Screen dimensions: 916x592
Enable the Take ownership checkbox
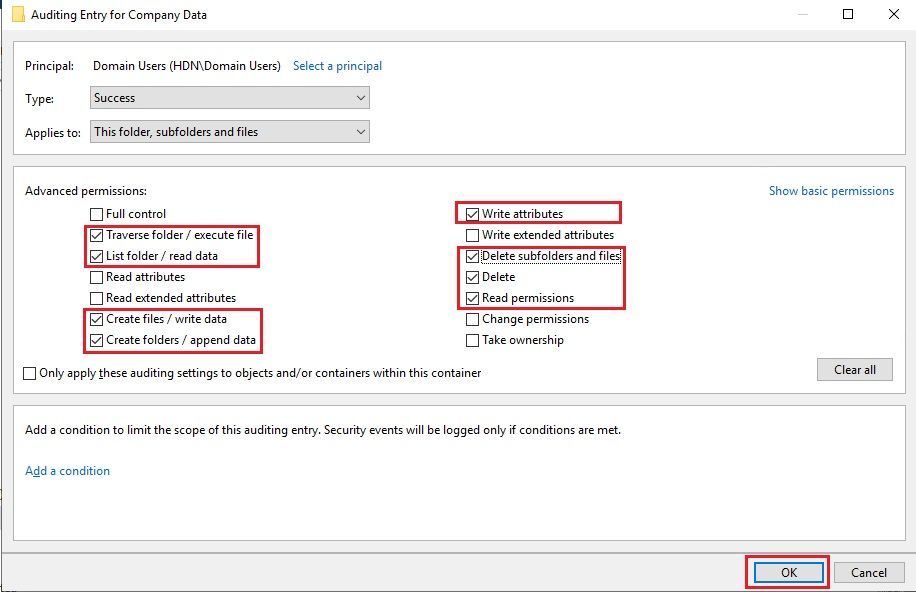(x=472, y=341)
